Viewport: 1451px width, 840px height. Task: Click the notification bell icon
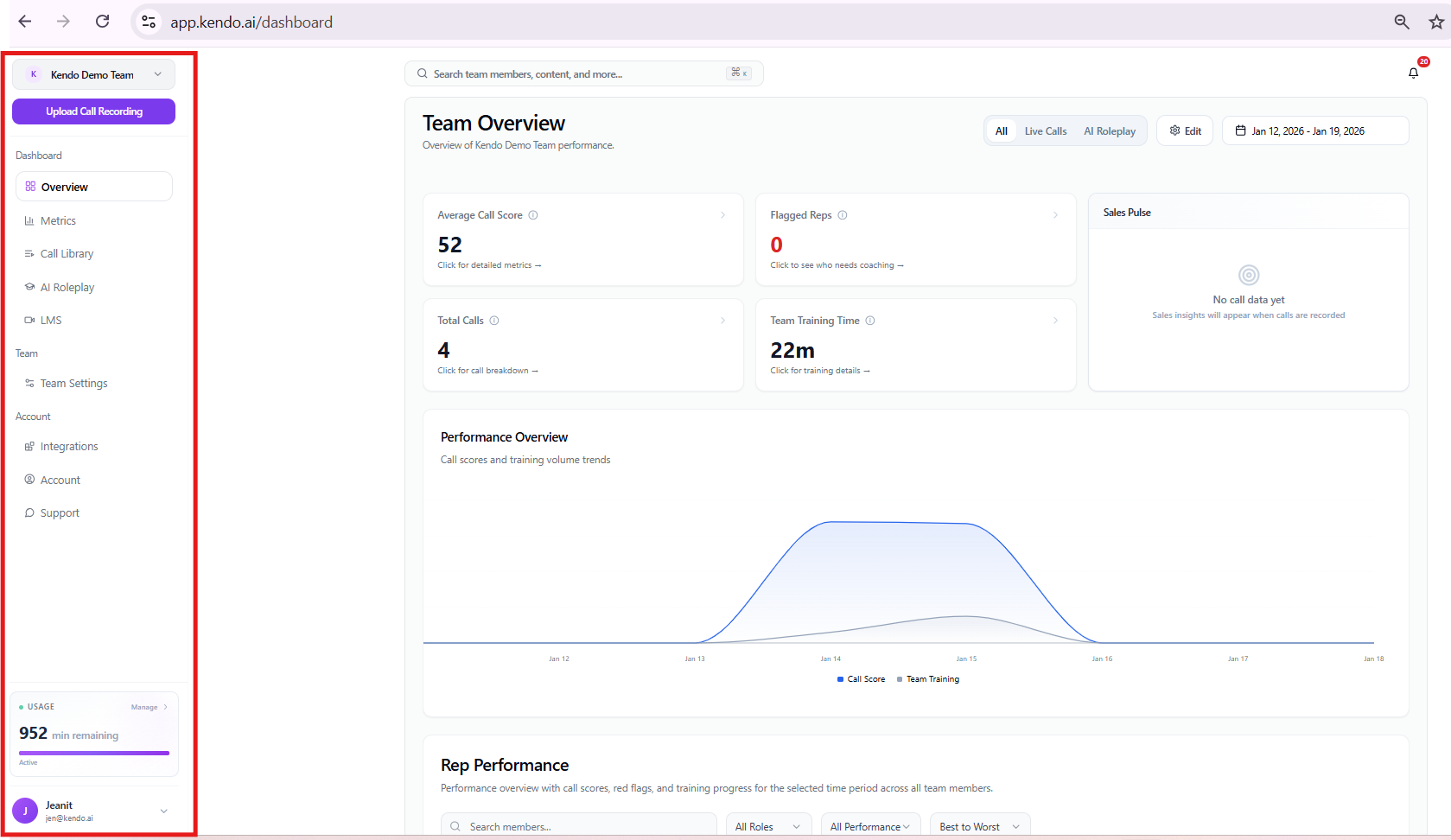[1413, 73]
